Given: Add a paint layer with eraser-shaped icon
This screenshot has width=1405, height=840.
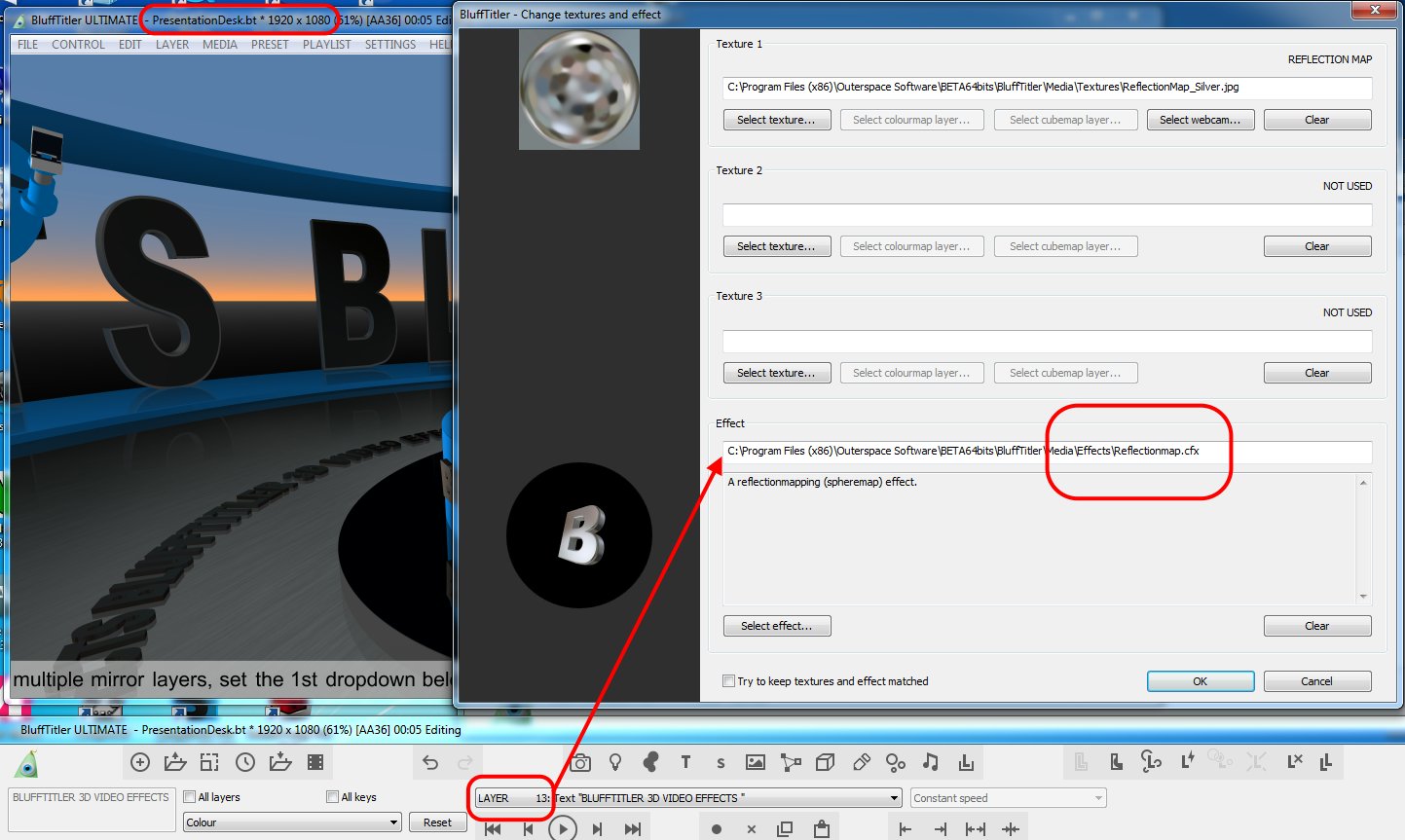Looking at the screenshot, I should (x=861, y=762).
